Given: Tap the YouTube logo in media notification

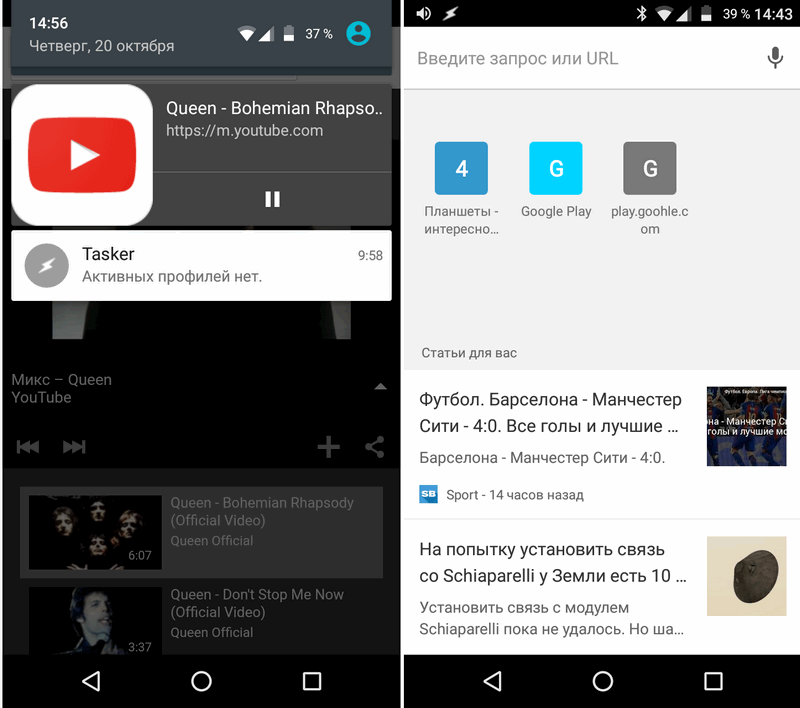Looking at the screenshot, I should [x=82, y=155].
